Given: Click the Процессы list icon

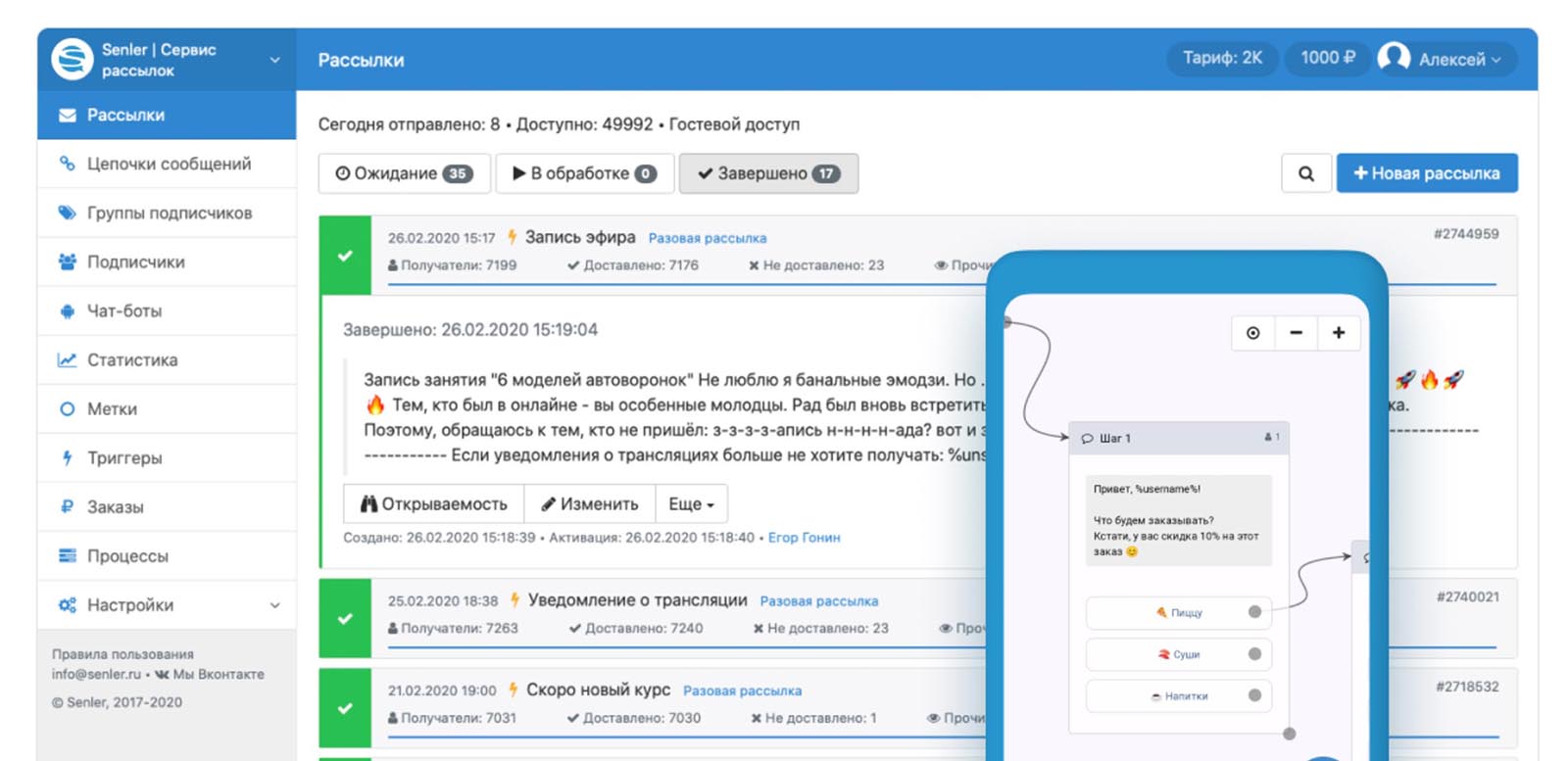Looking at the screenshot, I should [x=67, y=555].
